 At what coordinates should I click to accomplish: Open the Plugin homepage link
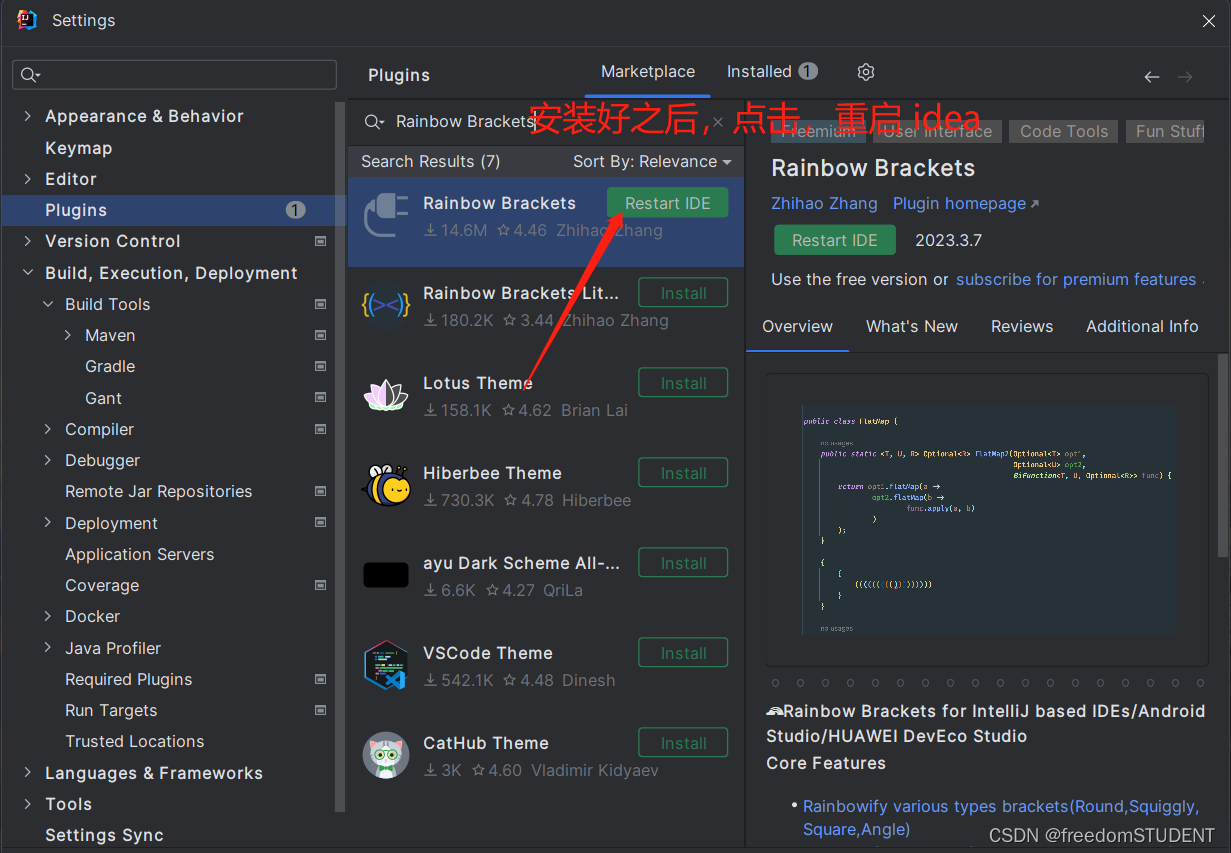[x=966, y=203]
